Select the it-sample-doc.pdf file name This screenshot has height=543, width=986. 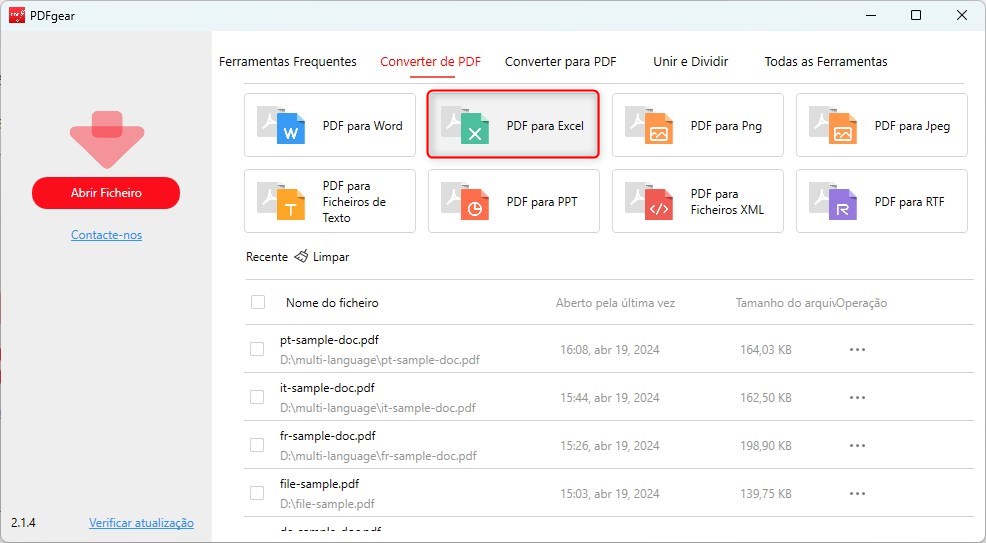click(327, 388)
